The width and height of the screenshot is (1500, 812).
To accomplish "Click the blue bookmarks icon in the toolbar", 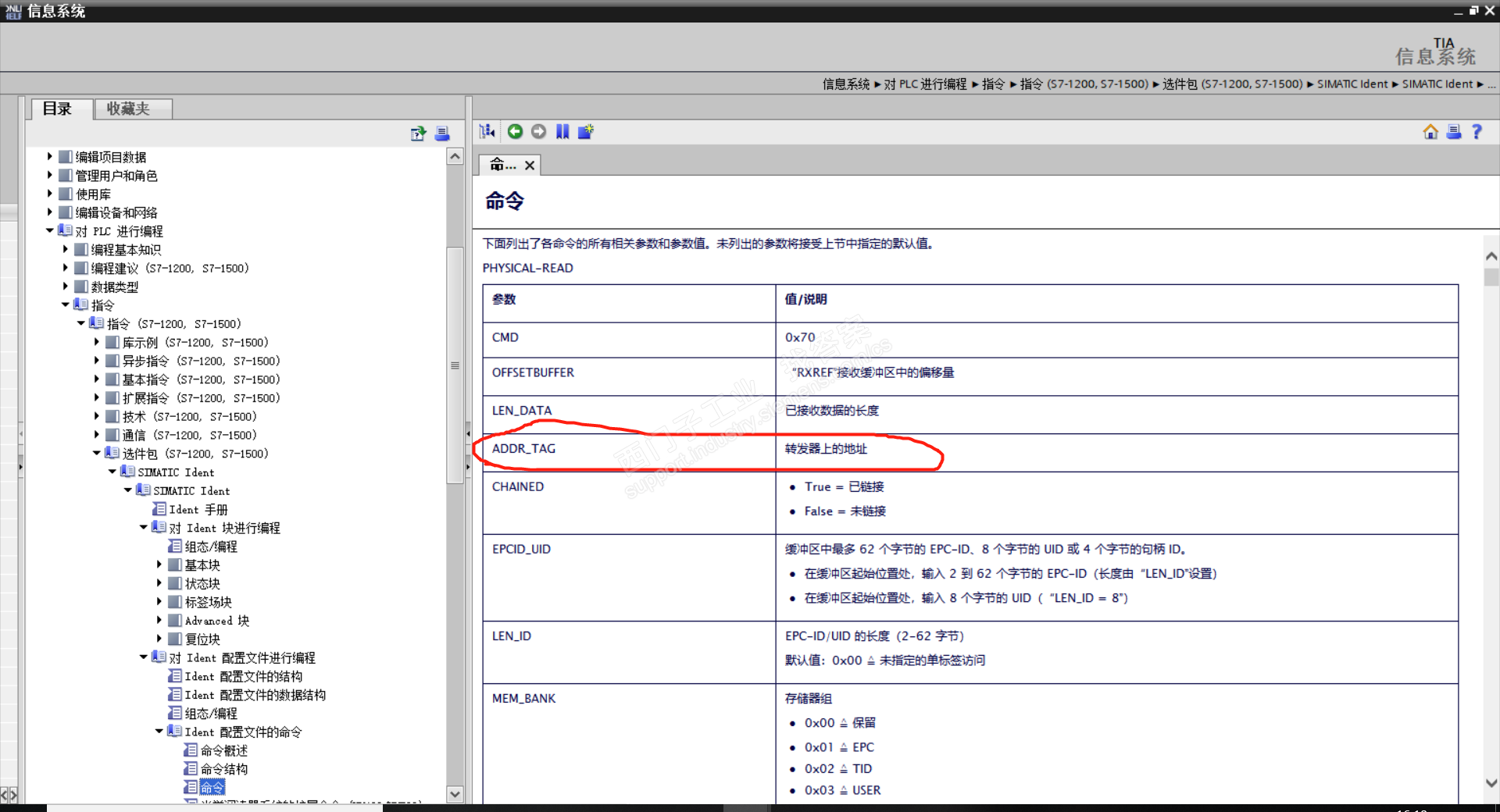I will 562,131.
